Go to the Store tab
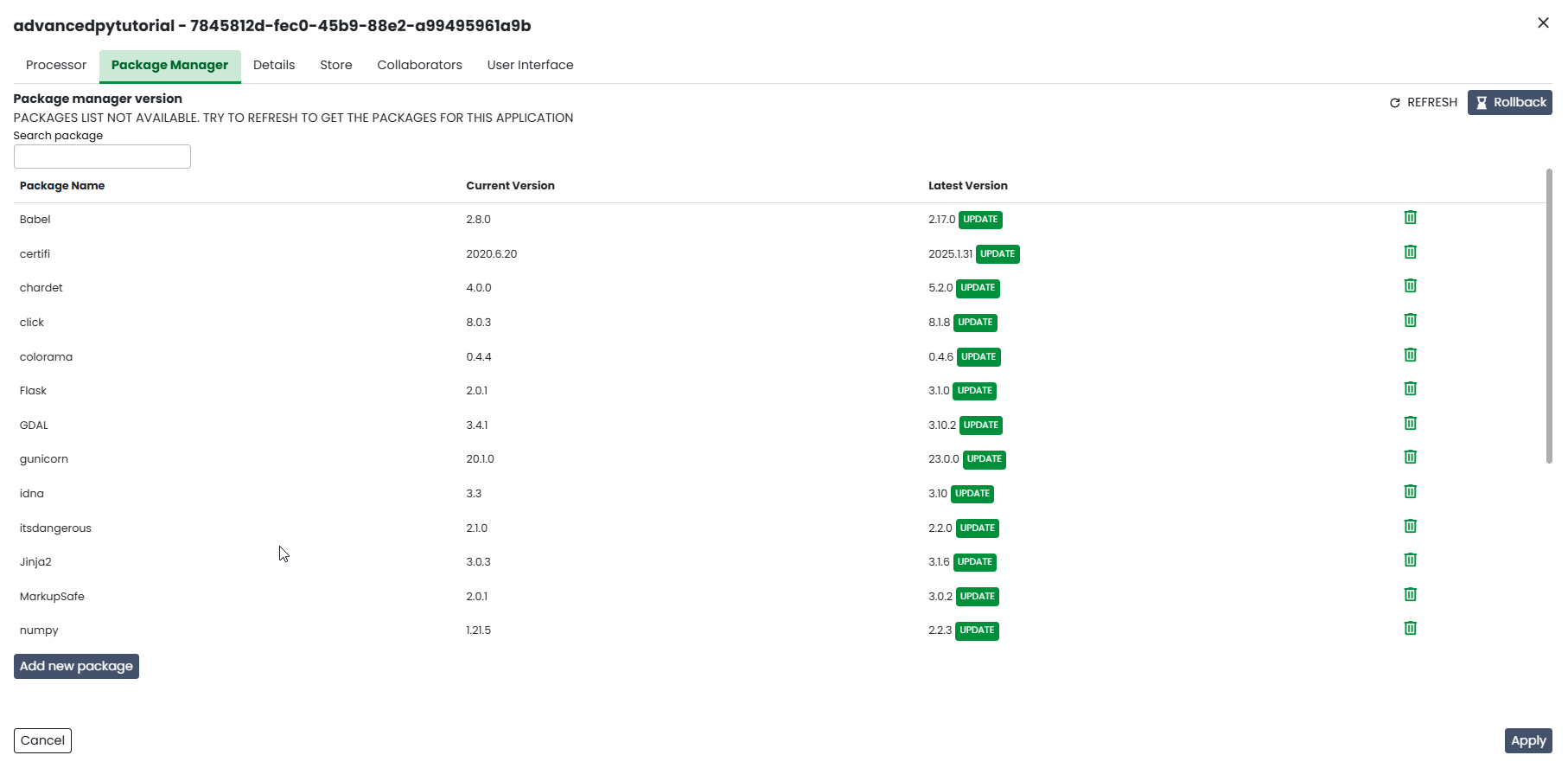 tap(336, 65)
